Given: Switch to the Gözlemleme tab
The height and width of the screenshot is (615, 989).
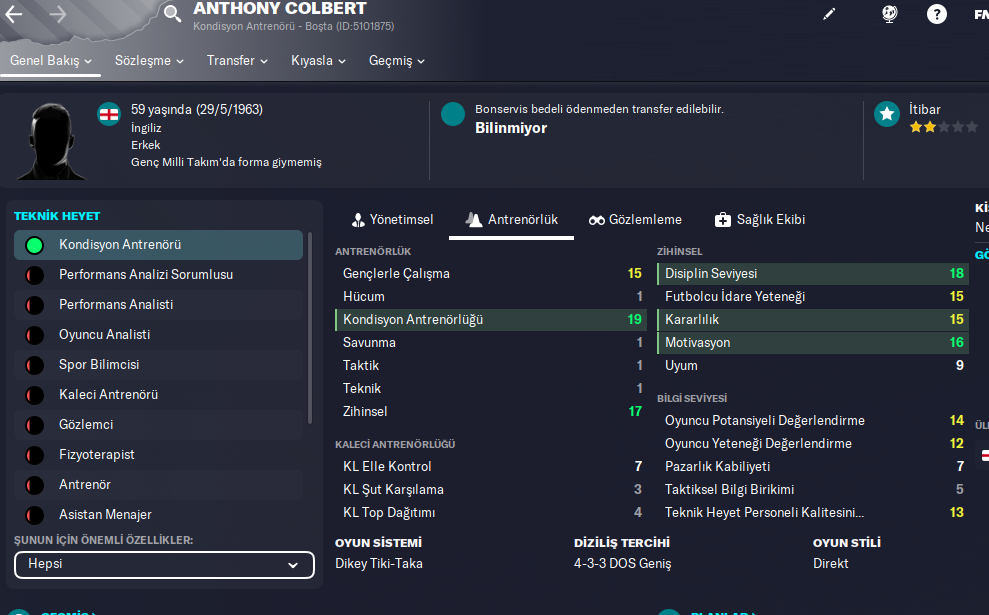Looking at the screenshot, I should point(635,220).
